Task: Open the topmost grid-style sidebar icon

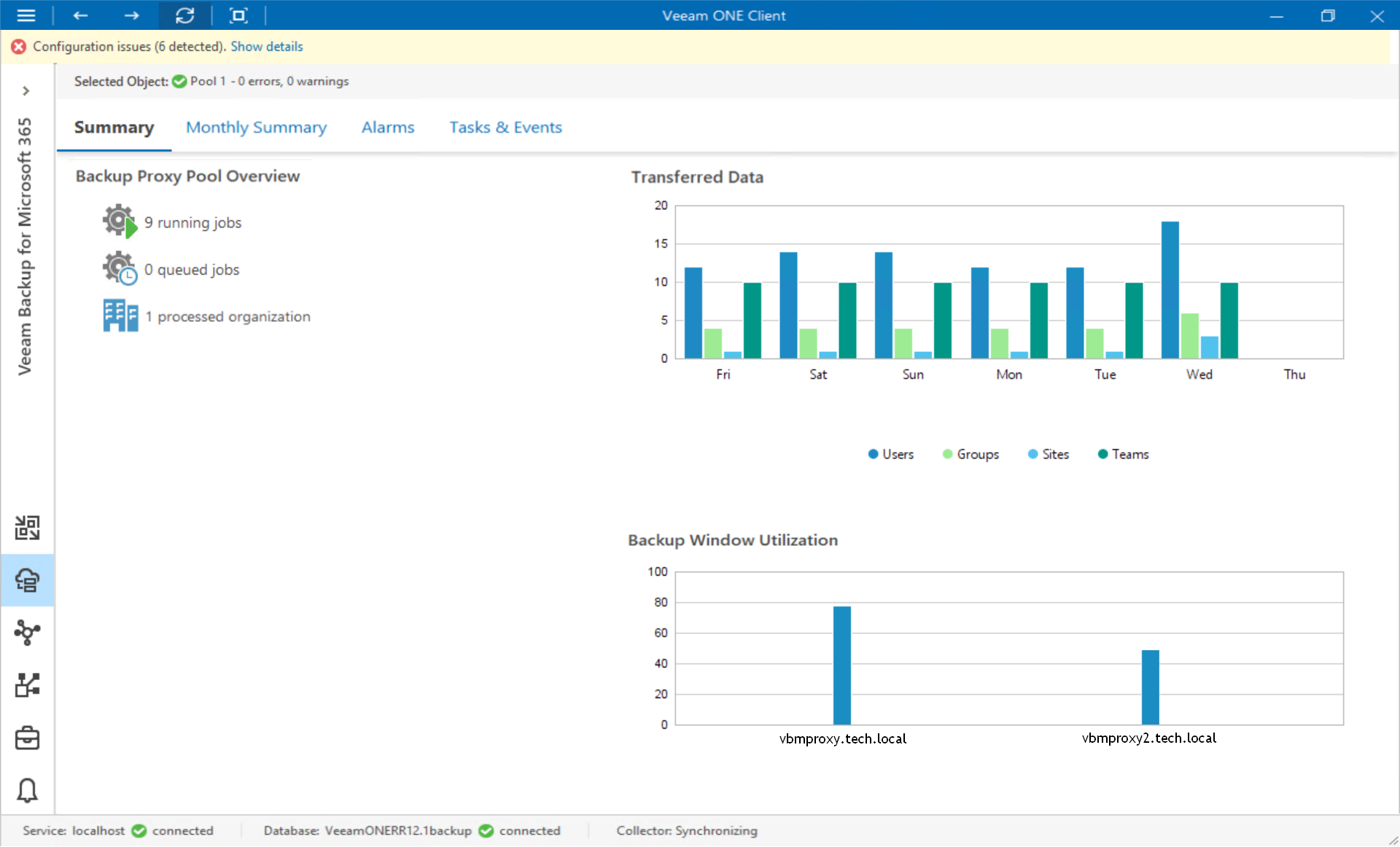Action: click(x=27, y=527)
